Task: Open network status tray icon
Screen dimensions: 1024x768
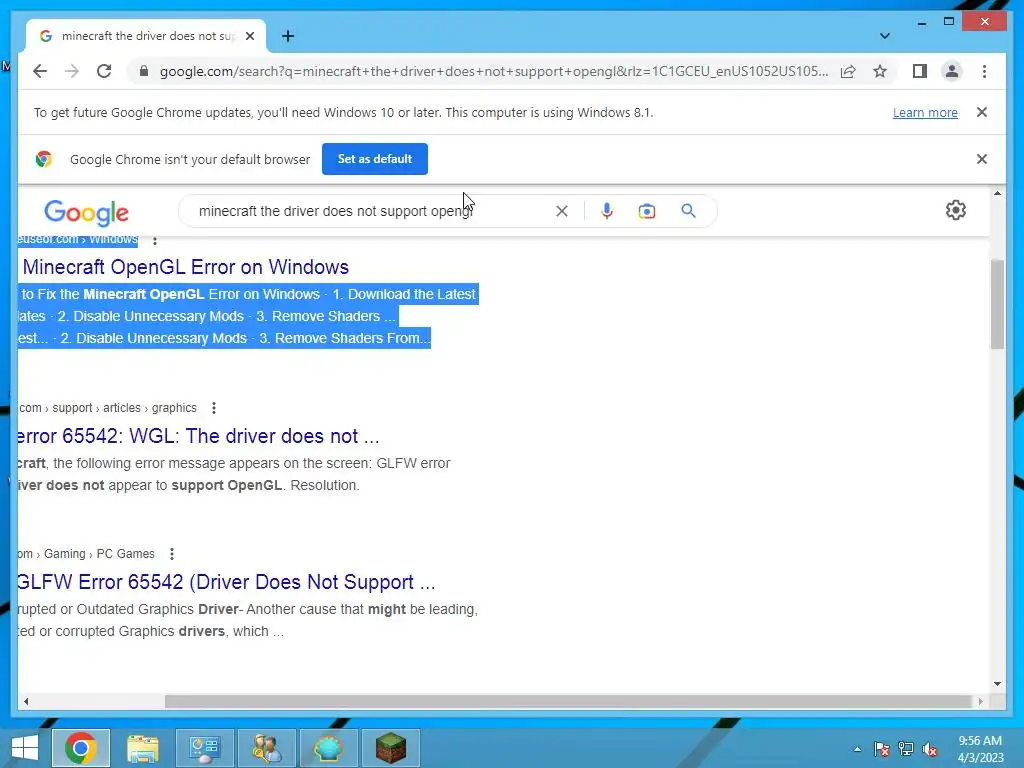Action: (906, 749)
